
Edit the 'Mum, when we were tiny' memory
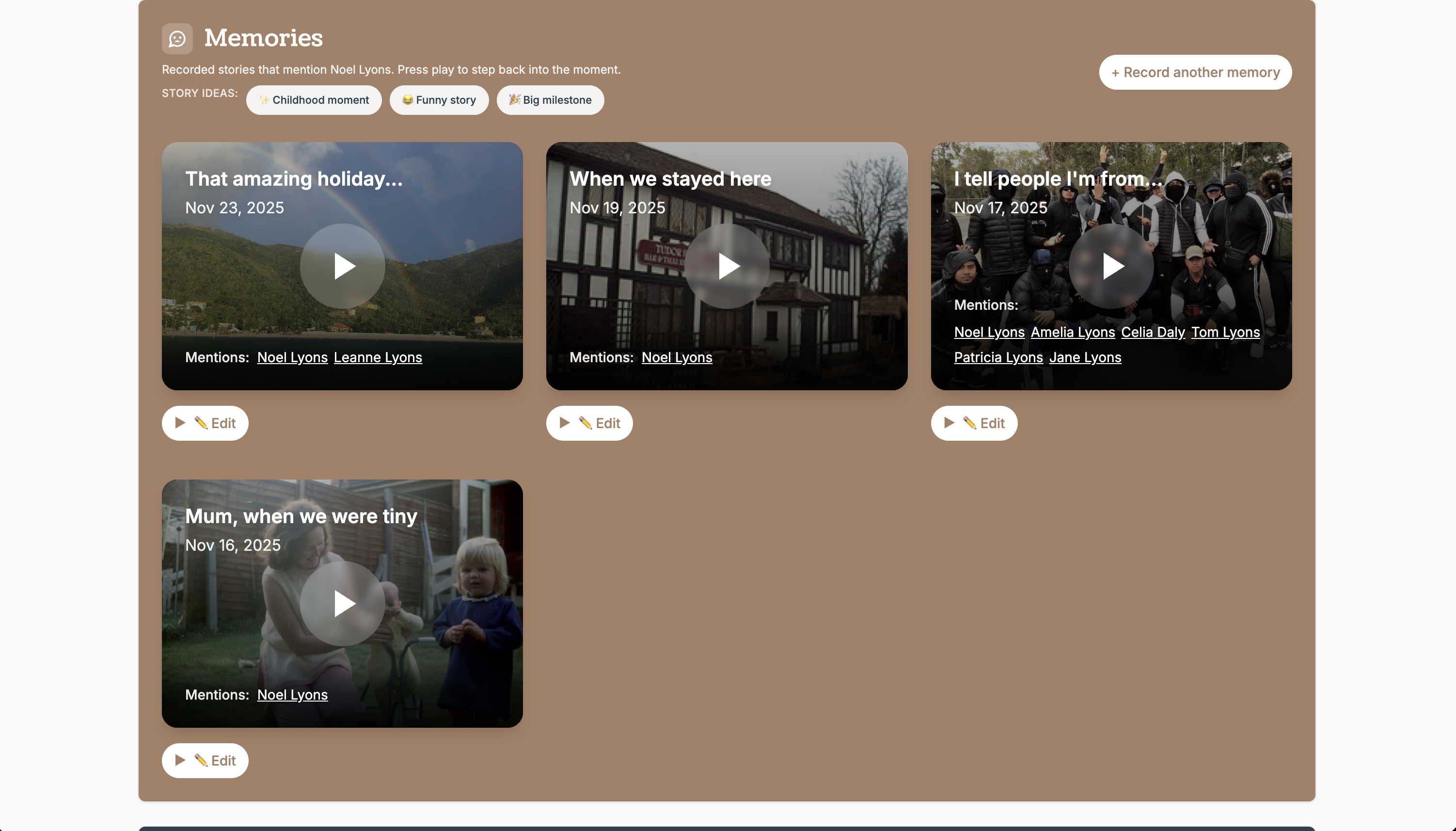click(206, 760)
